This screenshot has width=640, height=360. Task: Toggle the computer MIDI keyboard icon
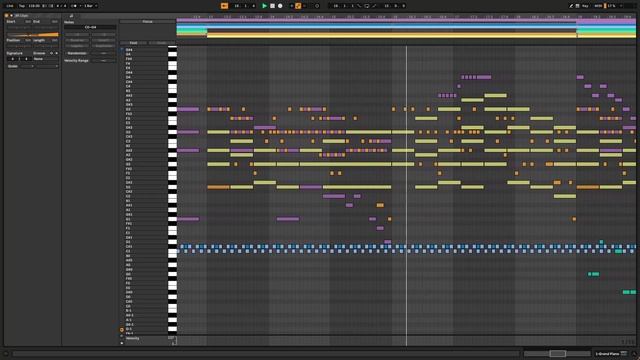[x=578, y=6]
